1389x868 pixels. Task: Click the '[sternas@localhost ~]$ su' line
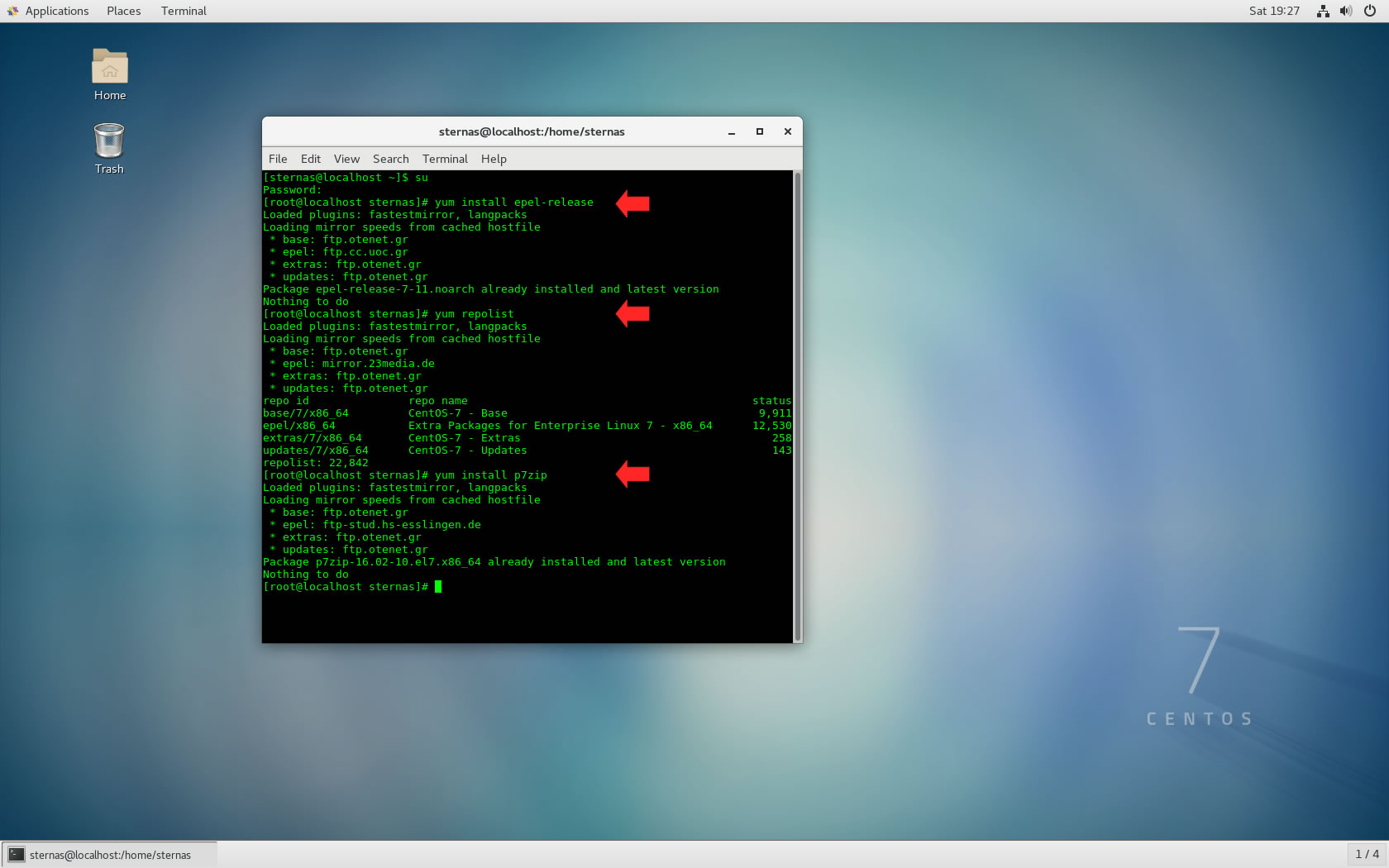click(346, 178)
